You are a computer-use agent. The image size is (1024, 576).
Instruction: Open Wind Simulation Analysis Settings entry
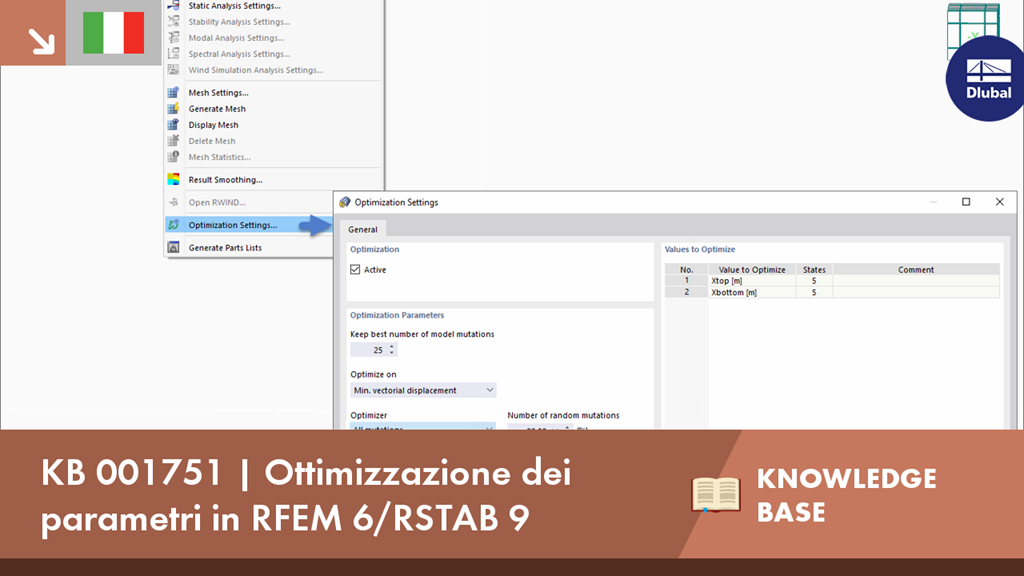255,70
